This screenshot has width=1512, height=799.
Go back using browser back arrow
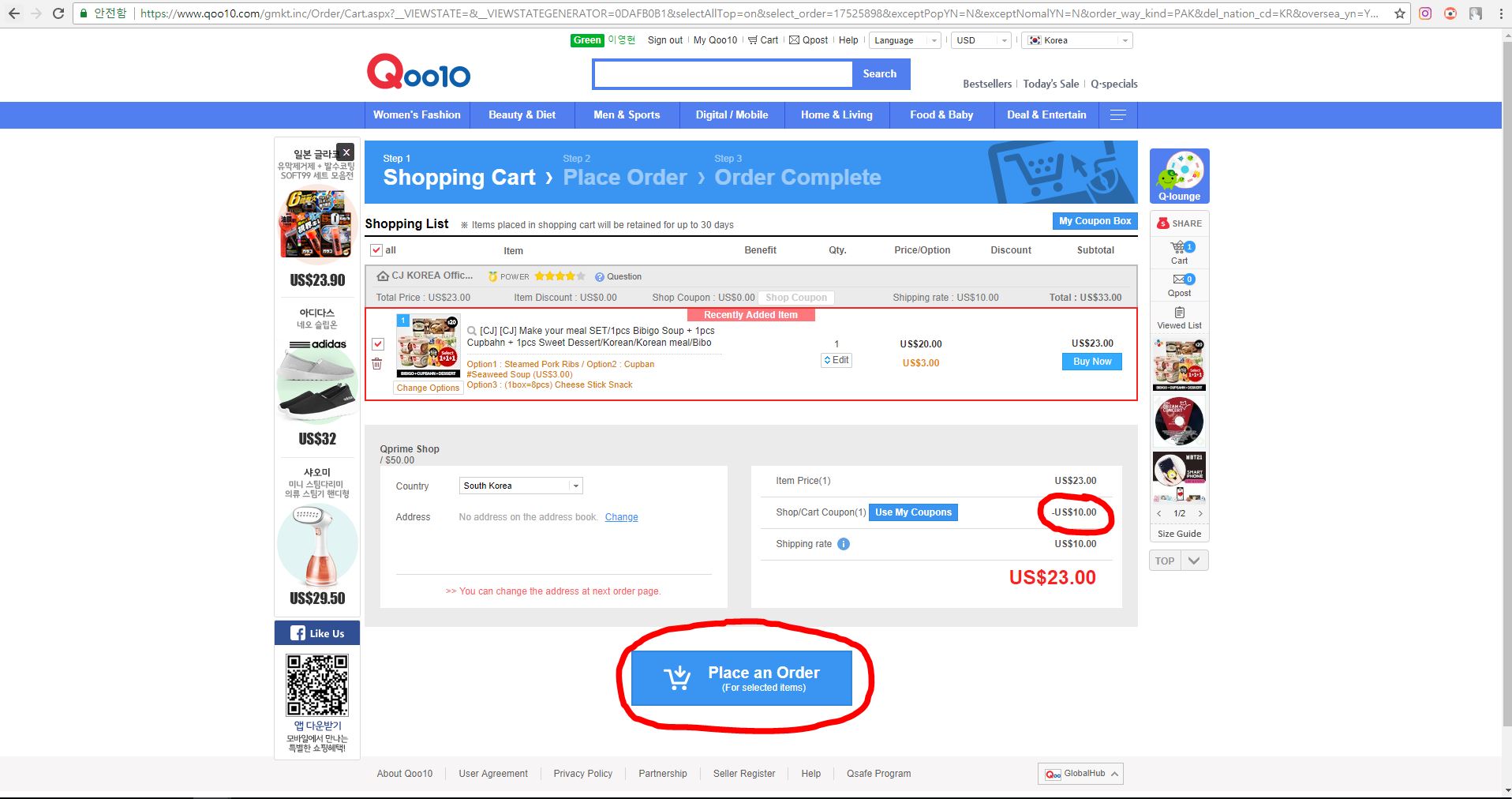[14, 13]
